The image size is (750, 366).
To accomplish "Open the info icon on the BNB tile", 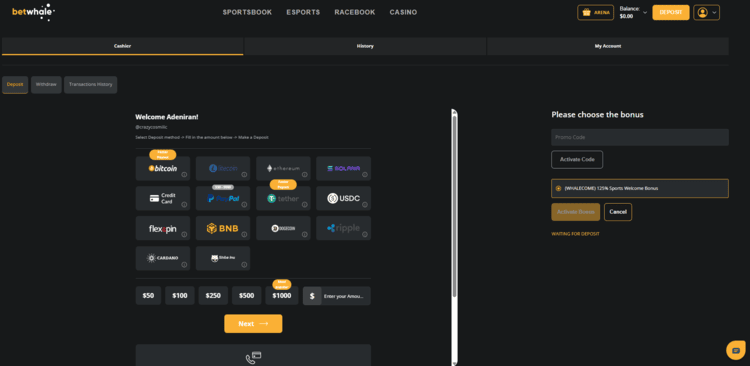I will pos(244,234).
